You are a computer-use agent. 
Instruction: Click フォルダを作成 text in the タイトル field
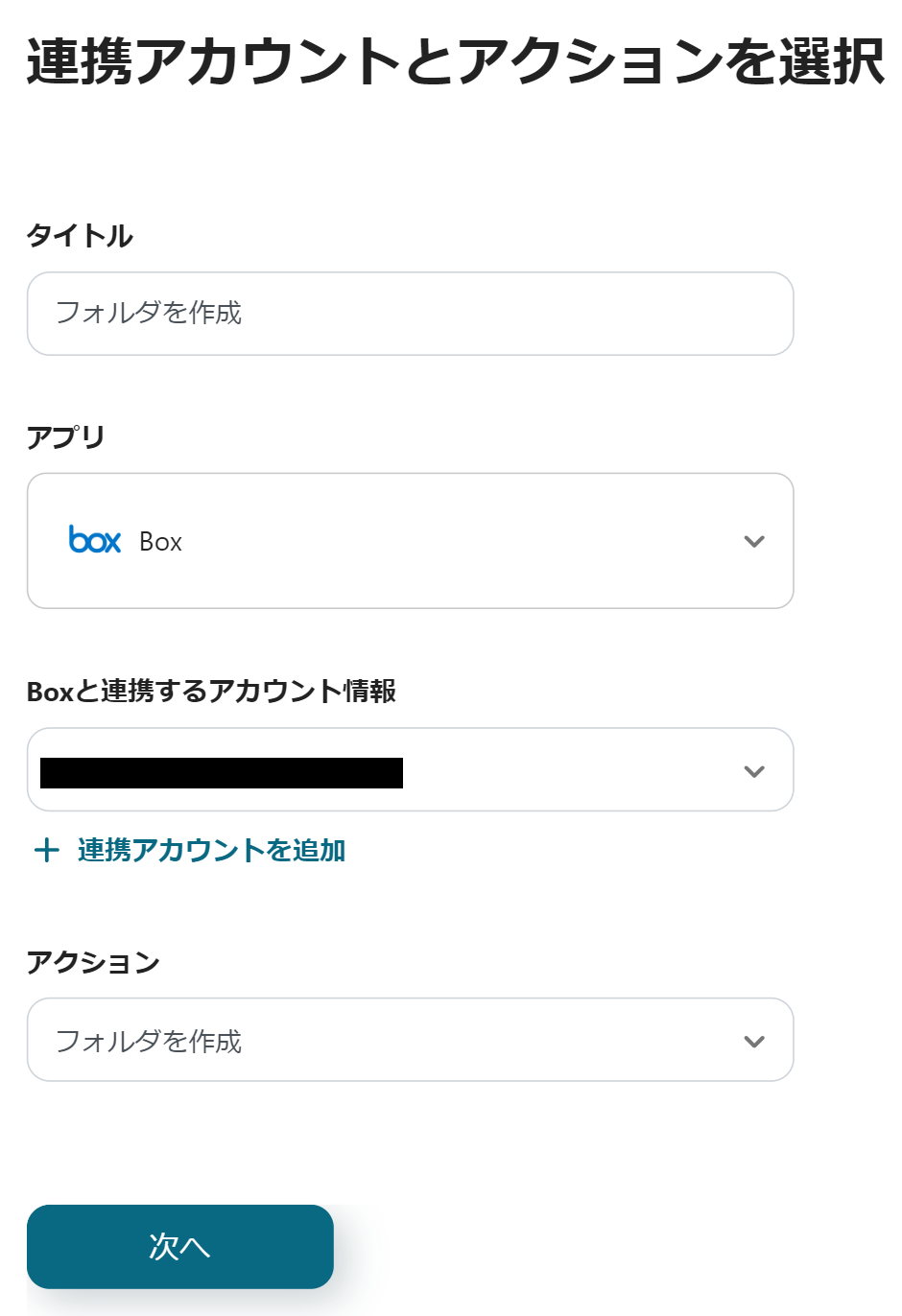pyautogui.click(x=149, y=313)
